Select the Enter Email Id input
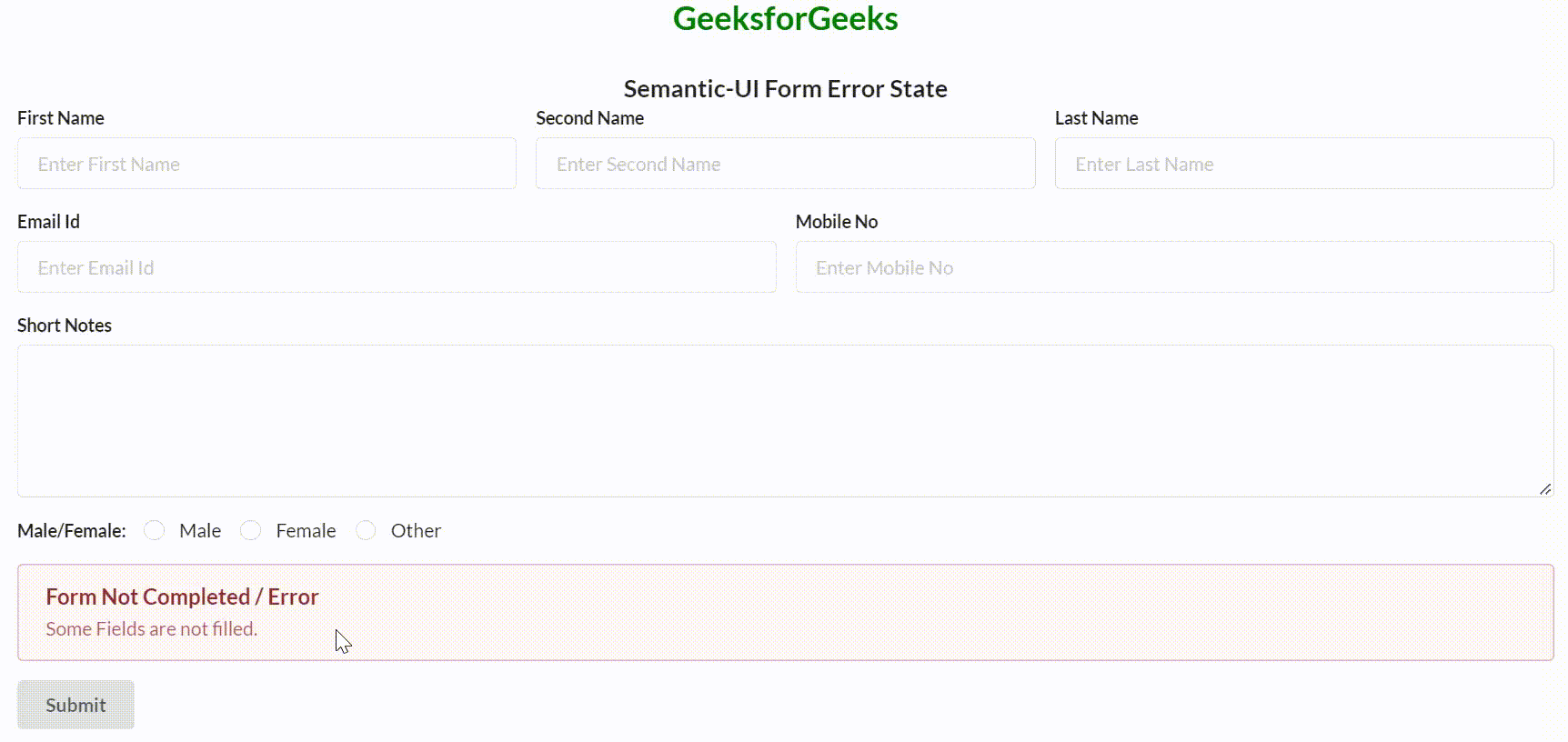The image size is (1568, 742). [397, 267]
